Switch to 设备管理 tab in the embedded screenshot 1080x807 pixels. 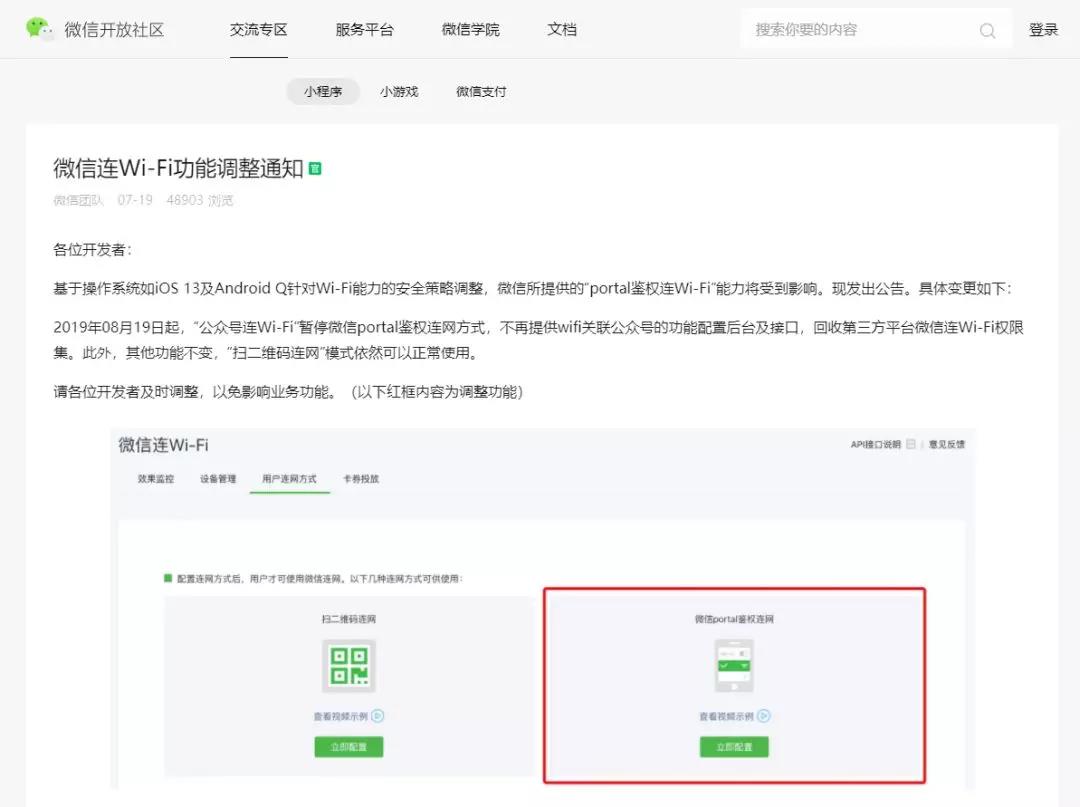[218, 479]
